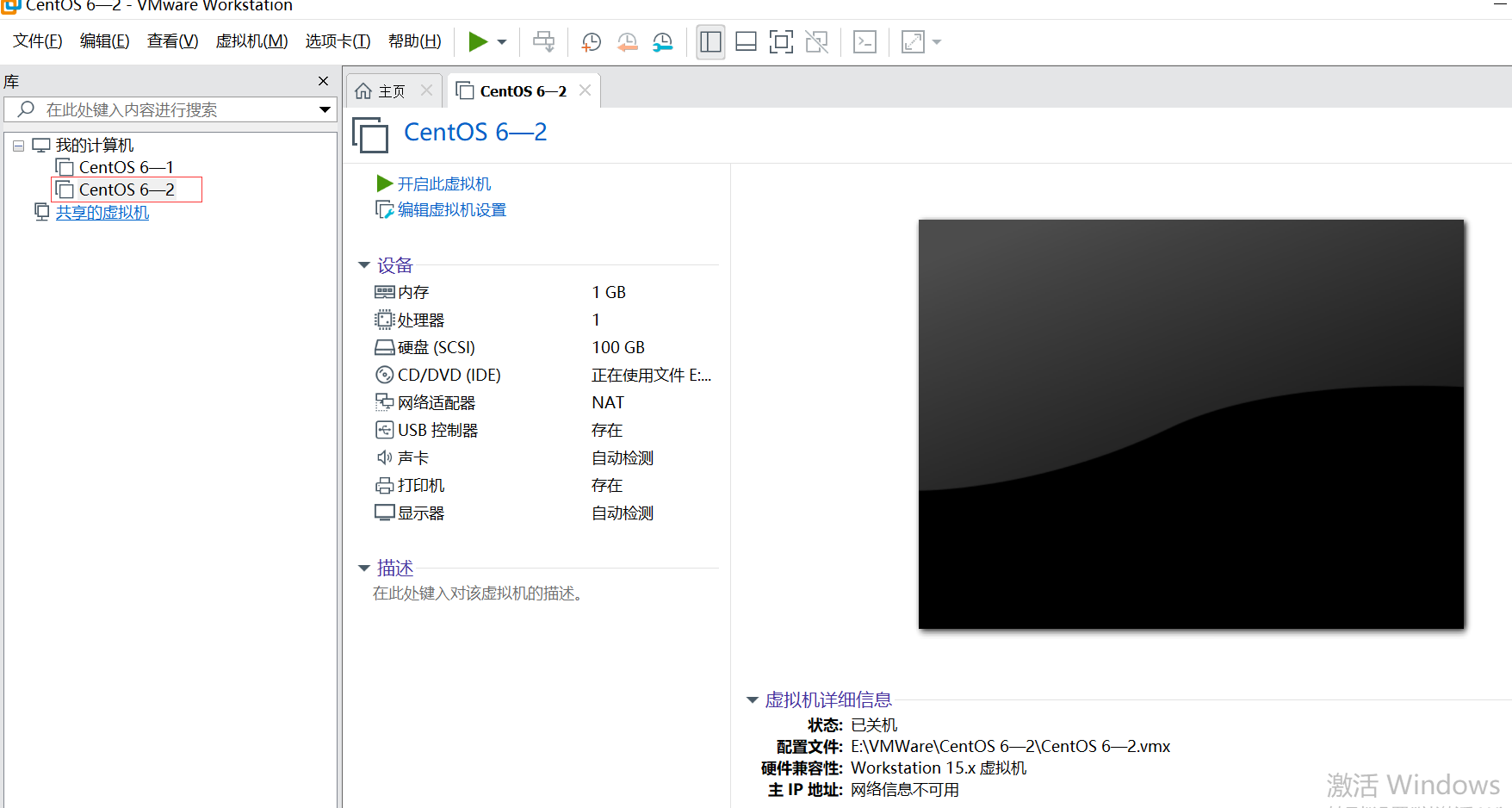Open the stretch display dropdown arrow

(x=937, y=42)
